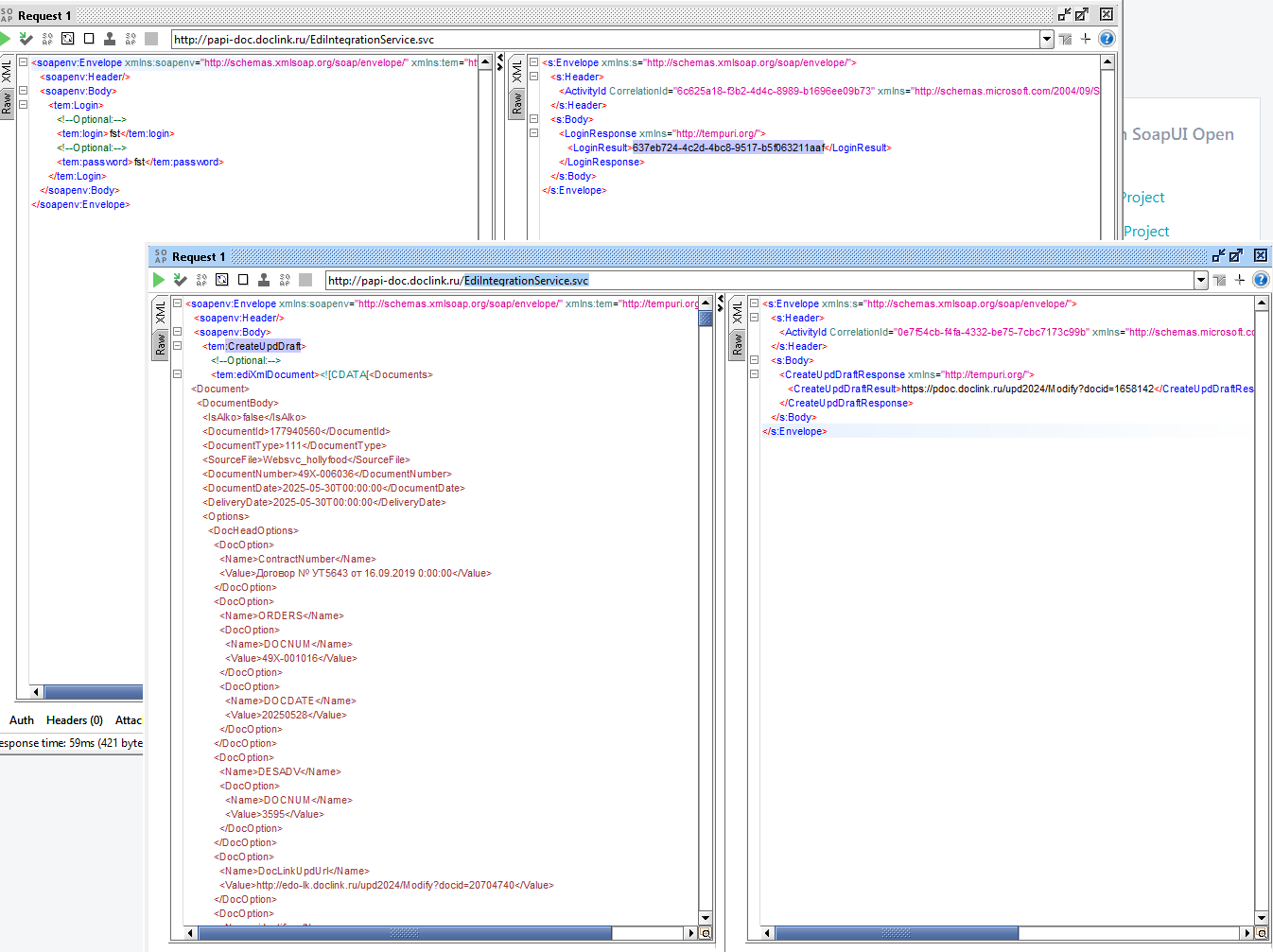1273x952 pixels.
Task: Toggle the square checkbox icon in upper toolbar
Action: point(89,39)
